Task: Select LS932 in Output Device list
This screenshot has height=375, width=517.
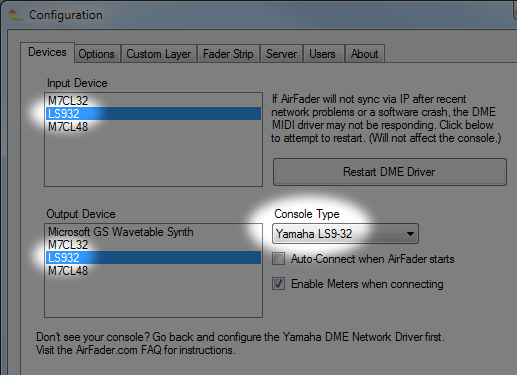Action: point(153,258)
